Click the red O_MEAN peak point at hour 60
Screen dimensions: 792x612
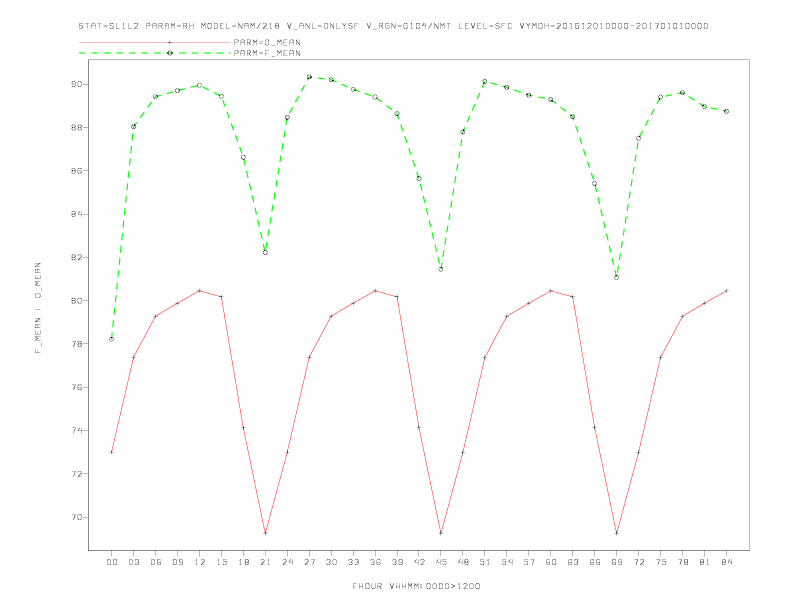(551, 291)
